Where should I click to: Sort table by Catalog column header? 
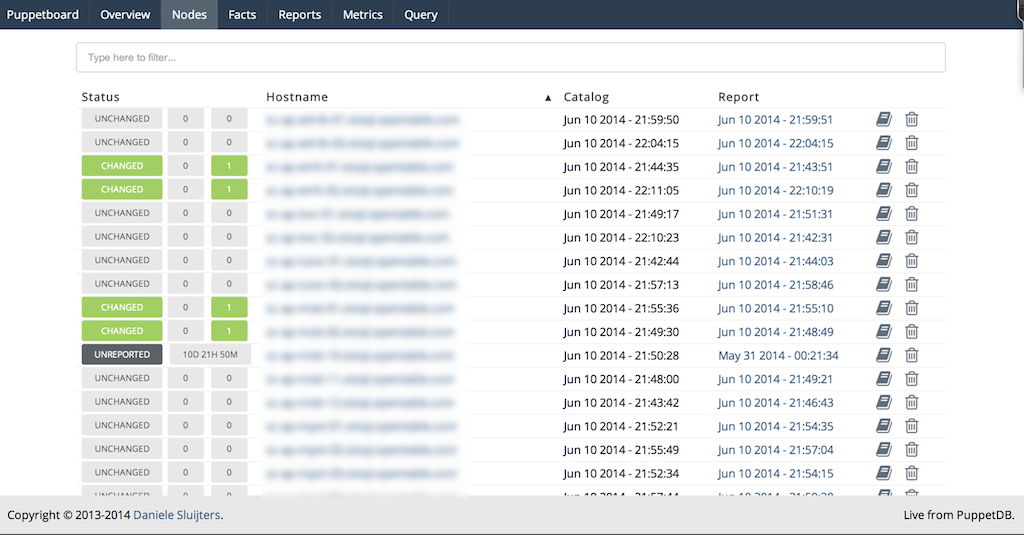(586, 97)
